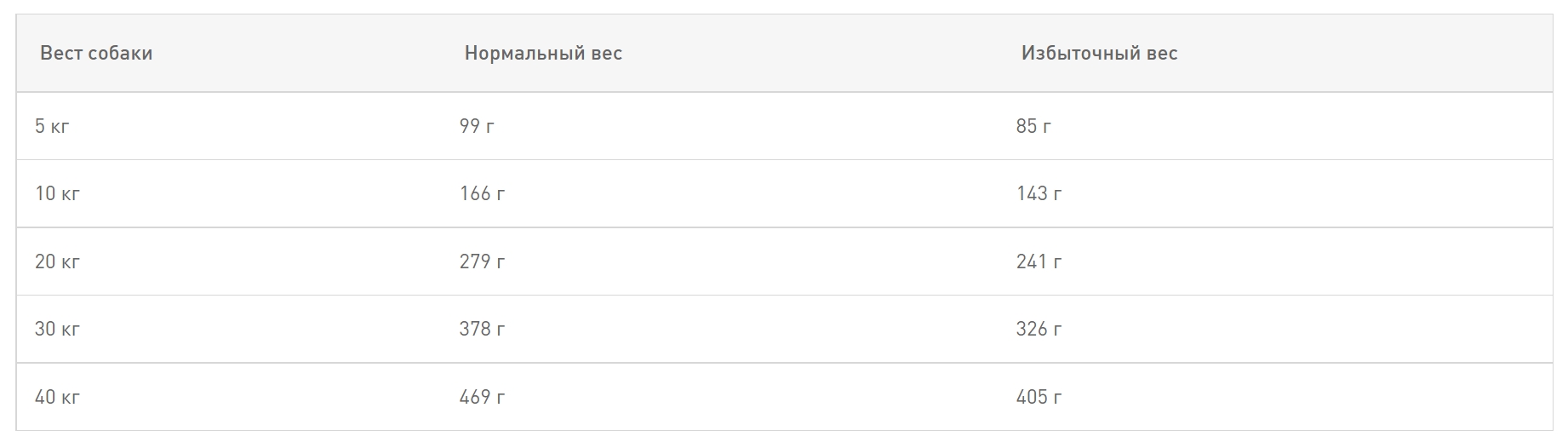
Task: Select the '40 кг' dog weight cell
Action: [x=57, y=398]
